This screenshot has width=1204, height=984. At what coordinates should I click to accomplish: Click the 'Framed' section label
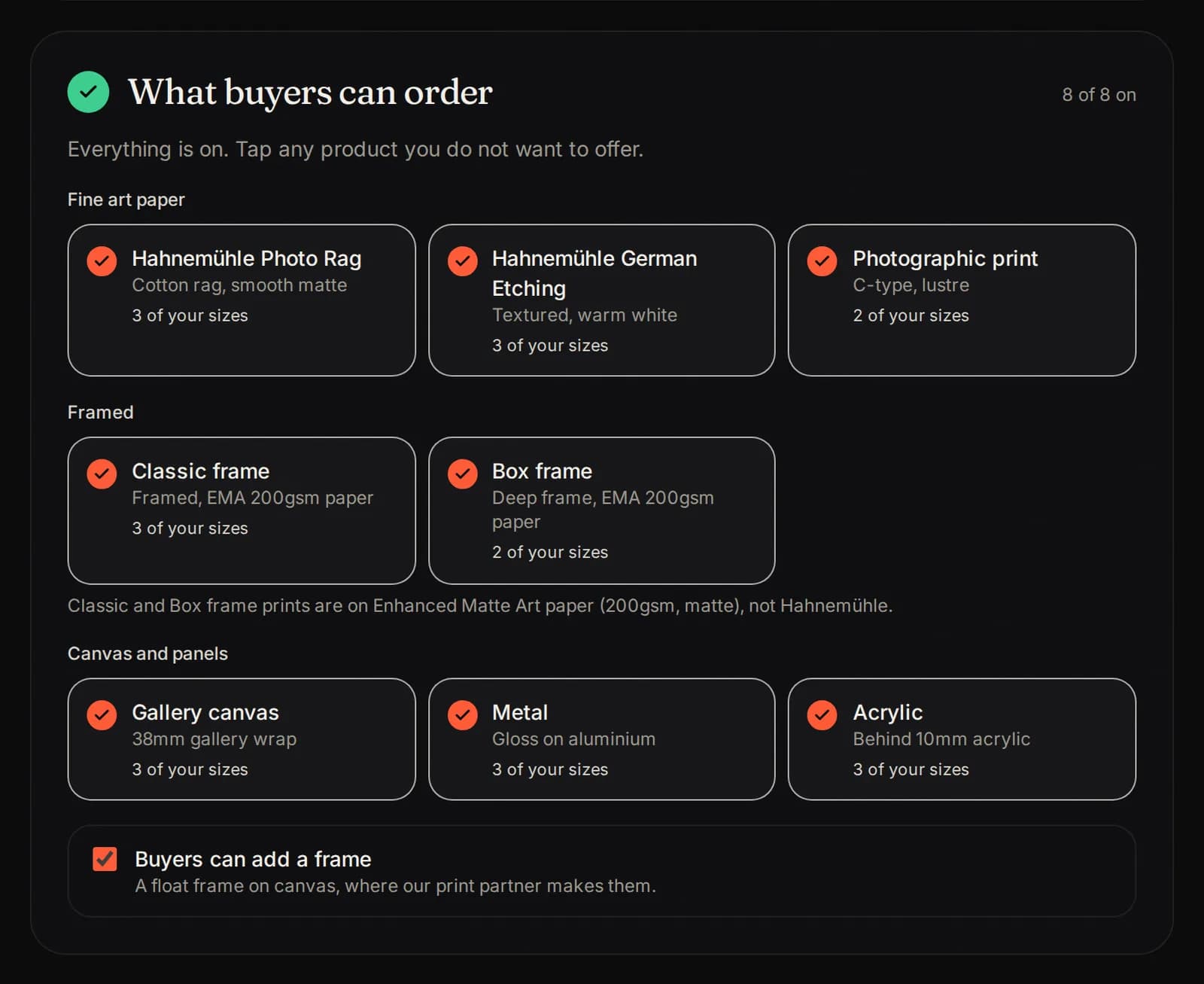click(101, 412)
